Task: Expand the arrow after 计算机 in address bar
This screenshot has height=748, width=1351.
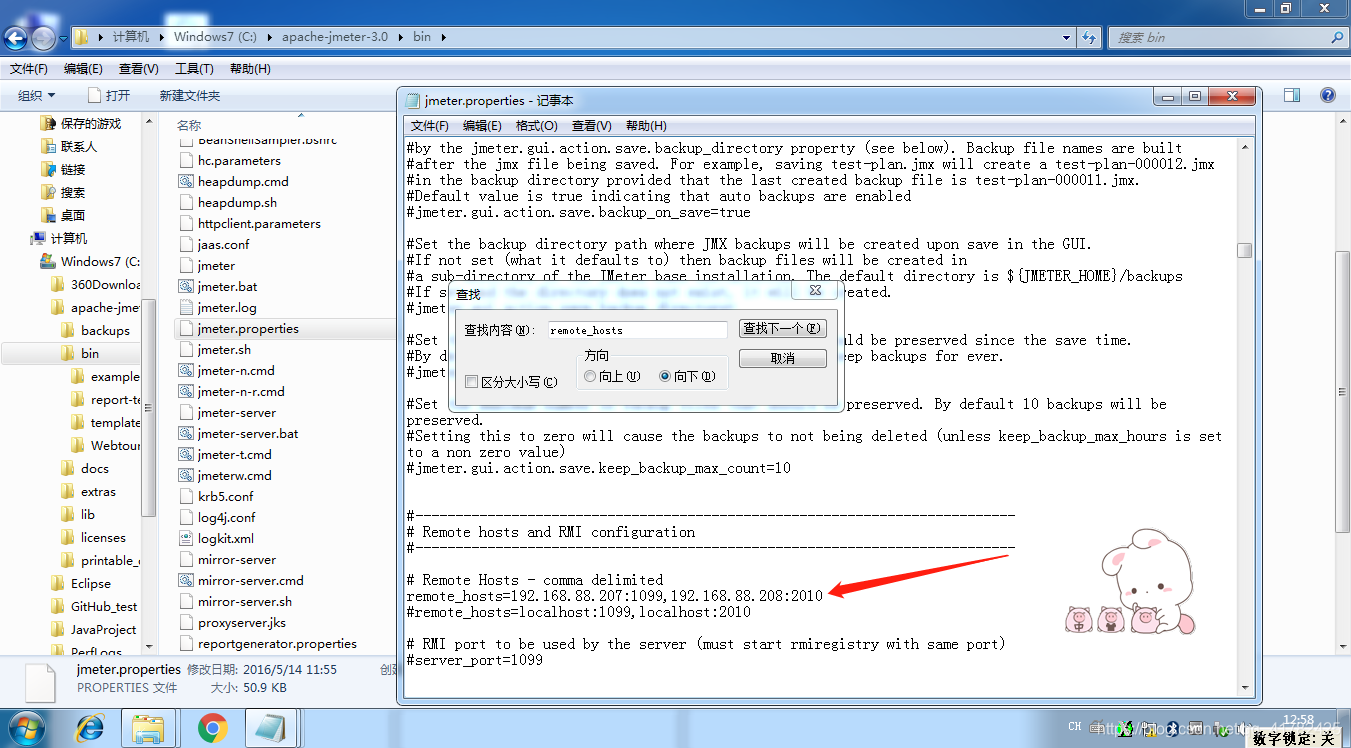Action: [159, 37]
